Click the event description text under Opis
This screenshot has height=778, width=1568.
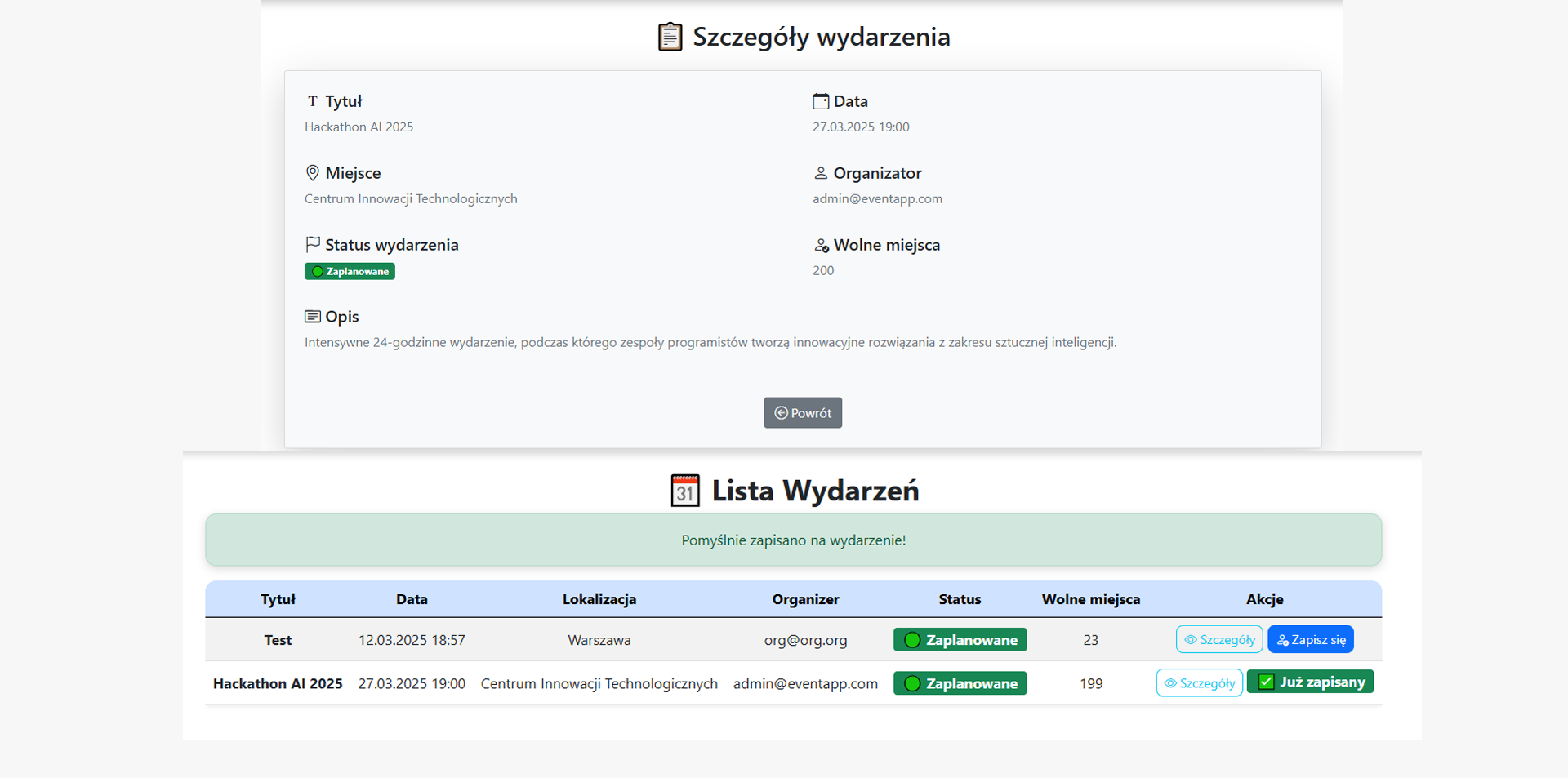tap(710, 342)
